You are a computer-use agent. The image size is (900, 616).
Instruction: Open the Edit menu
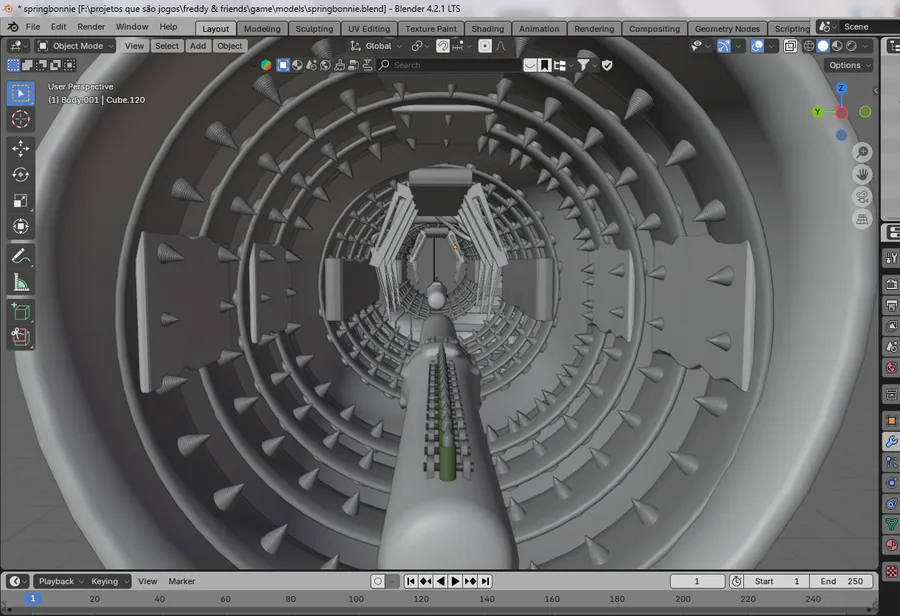coord(59,27)
